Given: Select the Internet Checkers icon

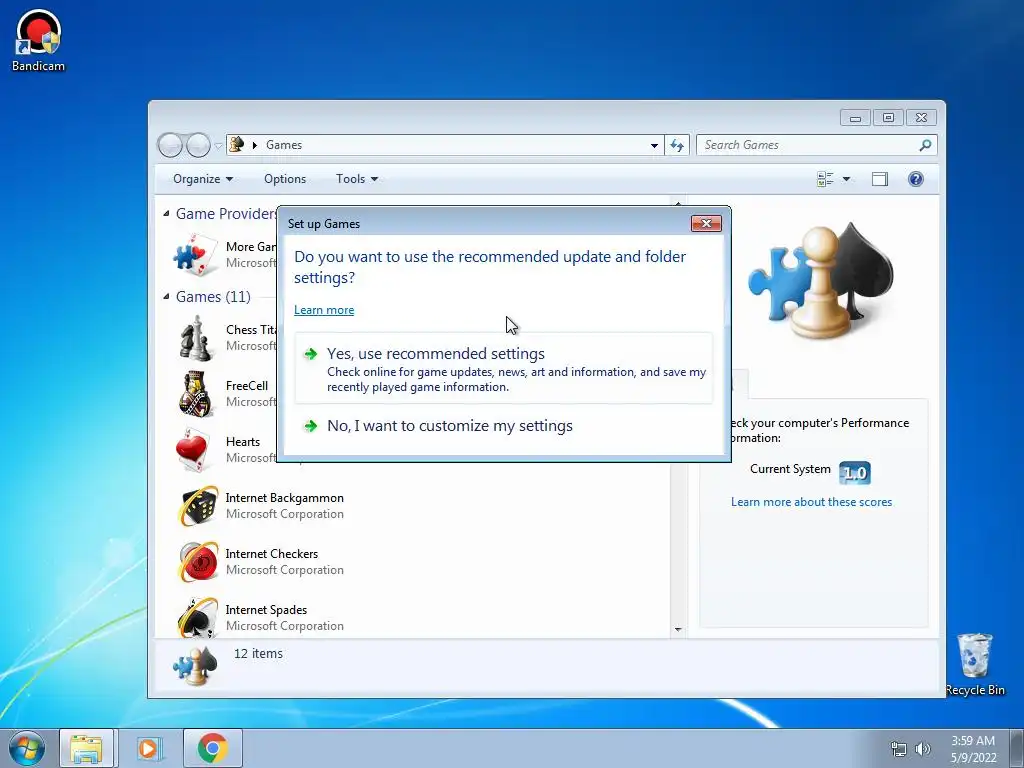Looking at the screenshot, I should click(198, 562).
